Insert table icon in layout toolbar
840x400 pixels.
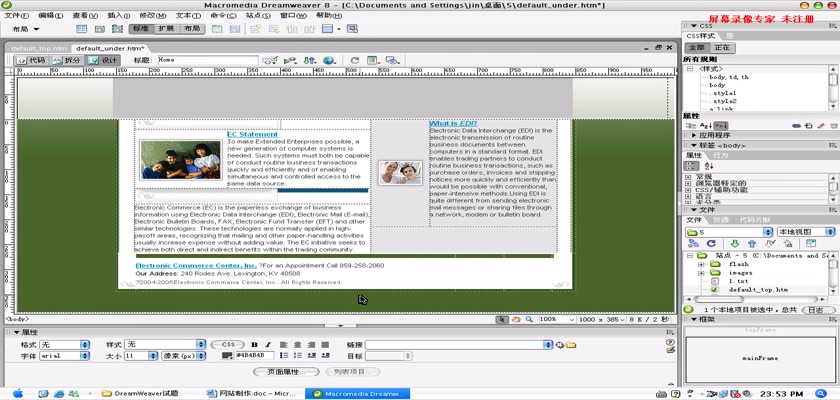click(x=81, y=29)
